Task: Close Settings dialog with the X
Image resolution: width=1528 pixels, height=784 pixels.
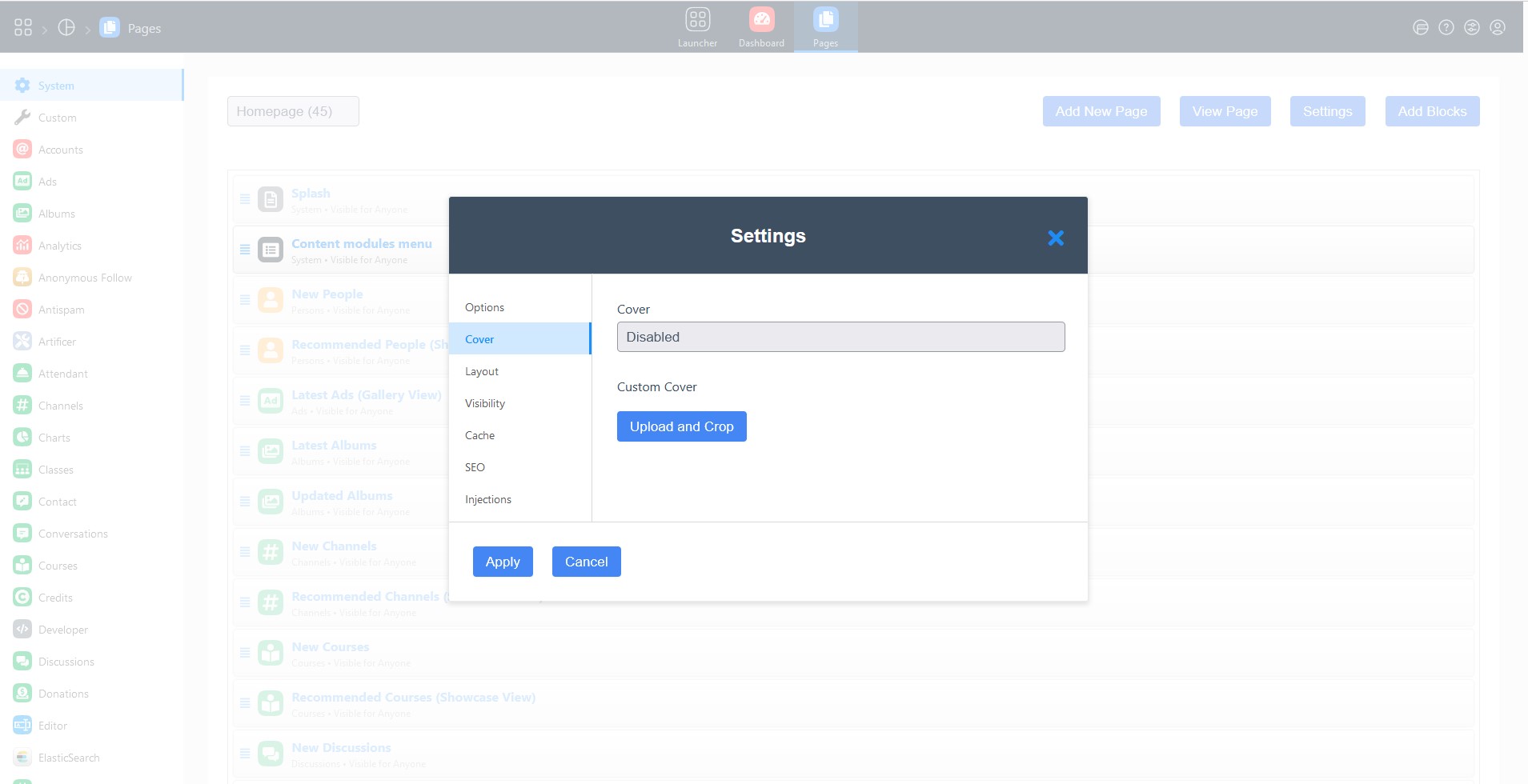Action: click(1056, 238)
